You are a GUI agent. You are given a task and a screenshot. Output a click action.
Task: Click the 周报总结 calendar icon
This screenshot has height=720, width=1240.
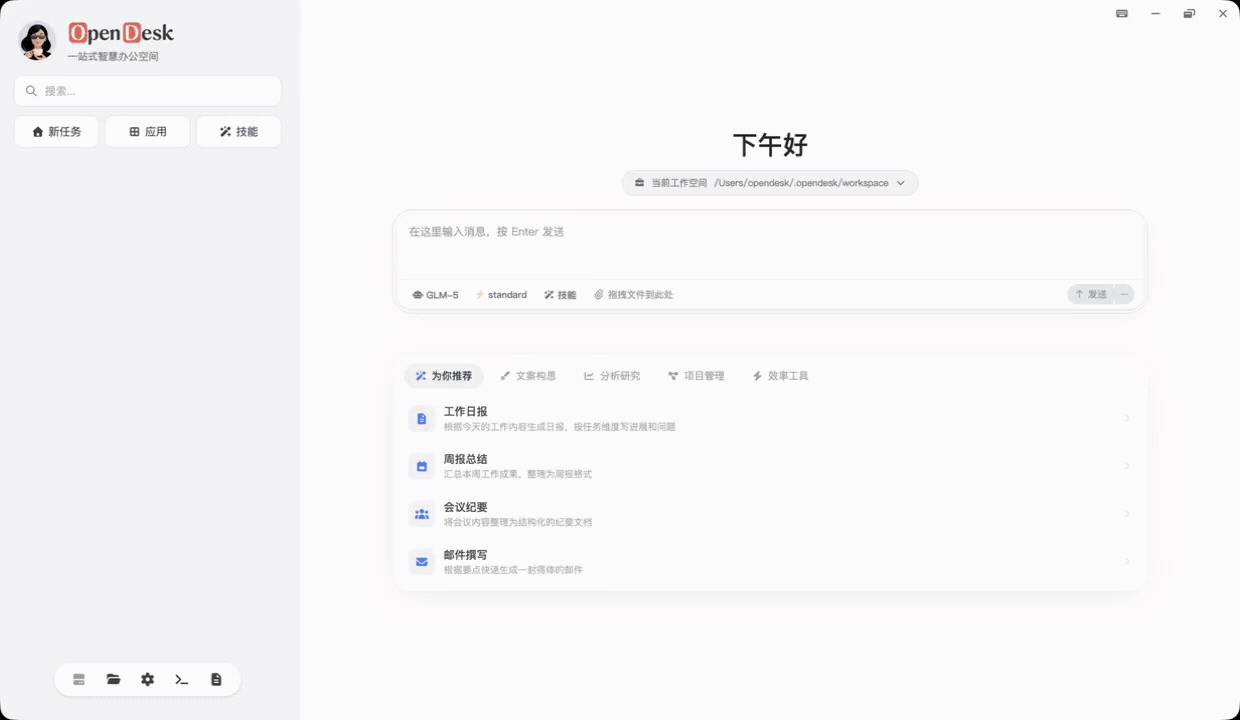coord(422,466)
